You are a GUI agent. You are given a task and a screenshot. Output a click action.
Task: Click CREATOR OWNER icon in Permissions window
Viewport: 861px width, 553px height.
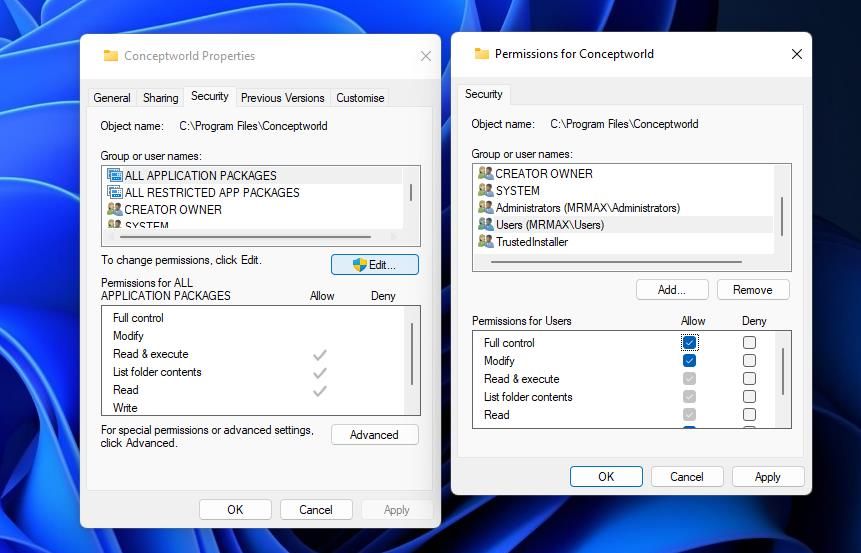tap(485, 173)
